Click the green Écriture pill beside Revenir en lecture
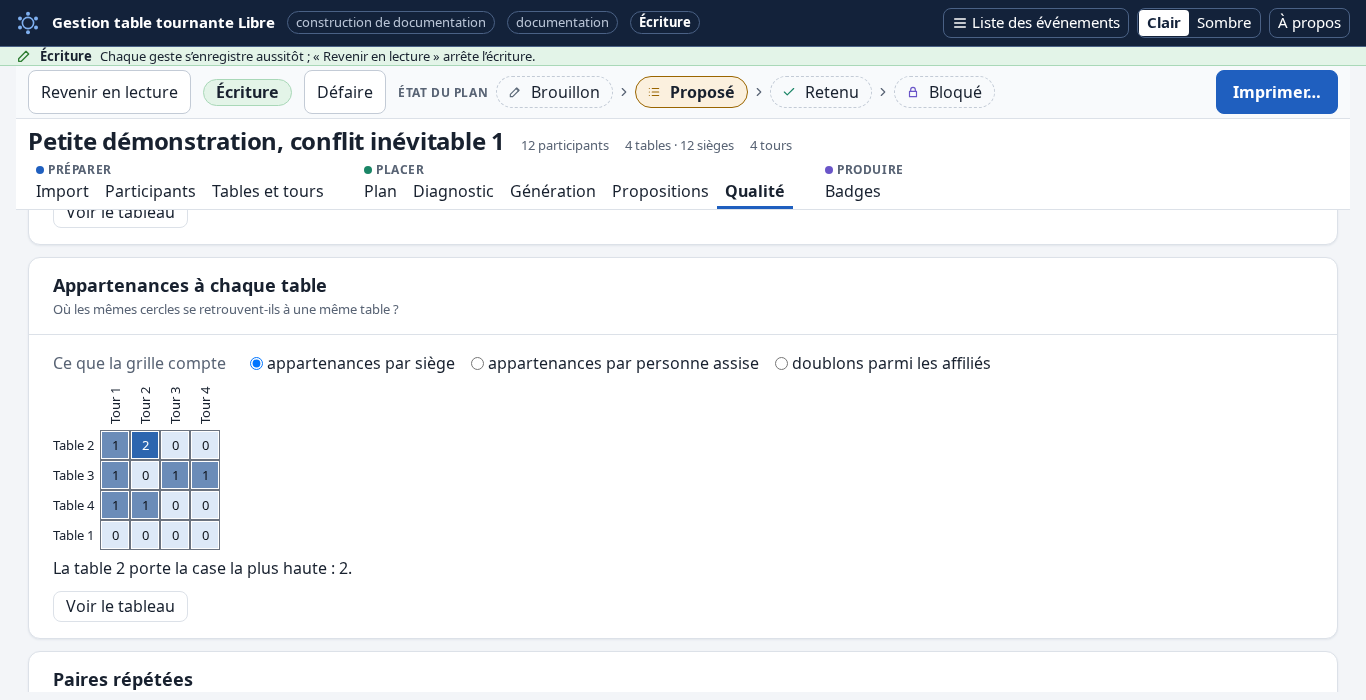This screenshot has height=700, width=1366. [x=247, y=92]
